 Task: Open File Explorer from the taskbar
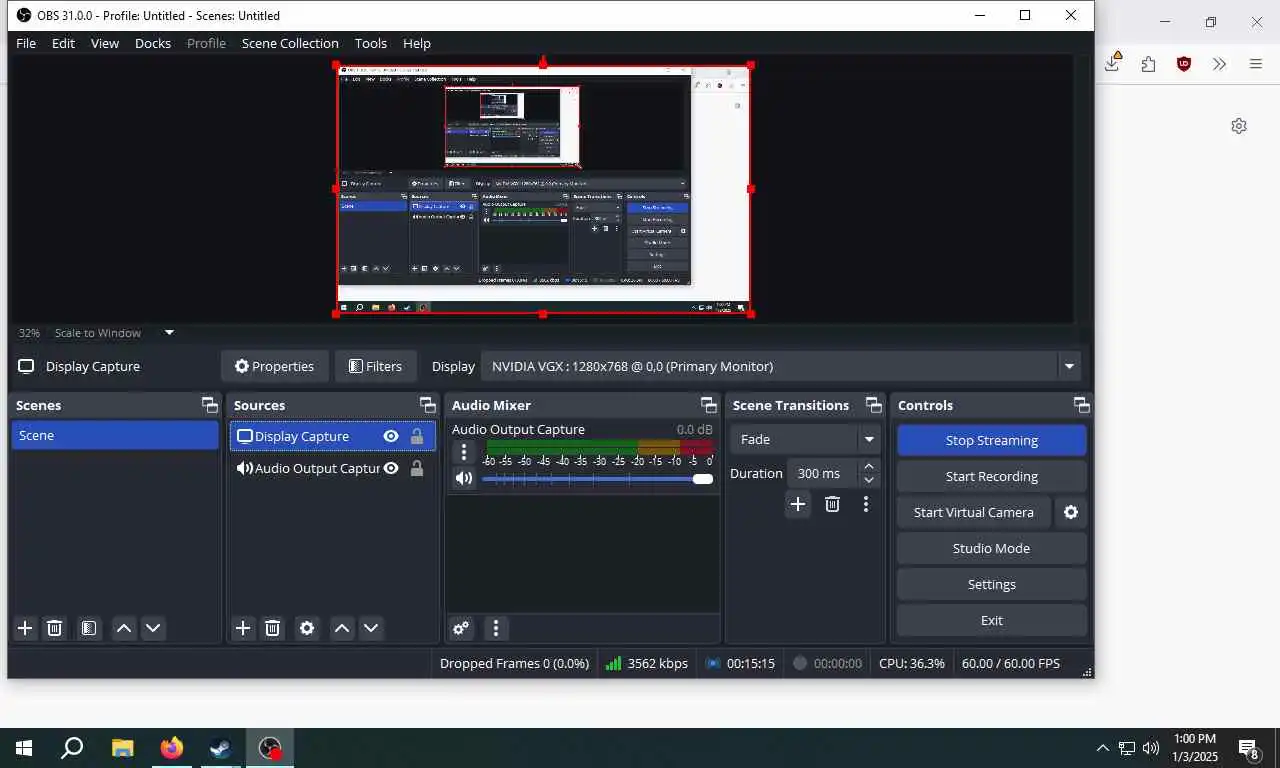[x=122, y=748]
